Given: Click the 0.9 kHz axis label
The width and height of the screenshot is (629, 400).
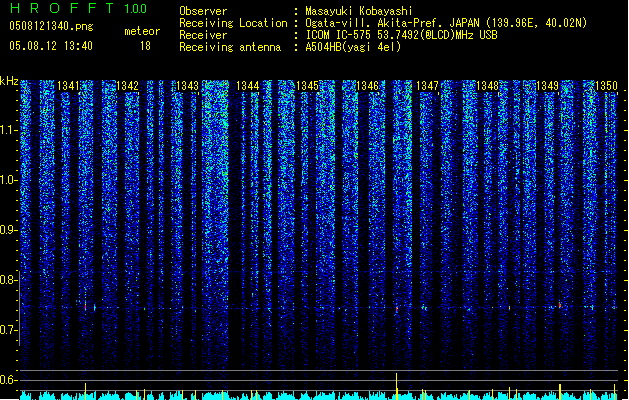Looking at the screenshot, I should (x=9, y=230).
